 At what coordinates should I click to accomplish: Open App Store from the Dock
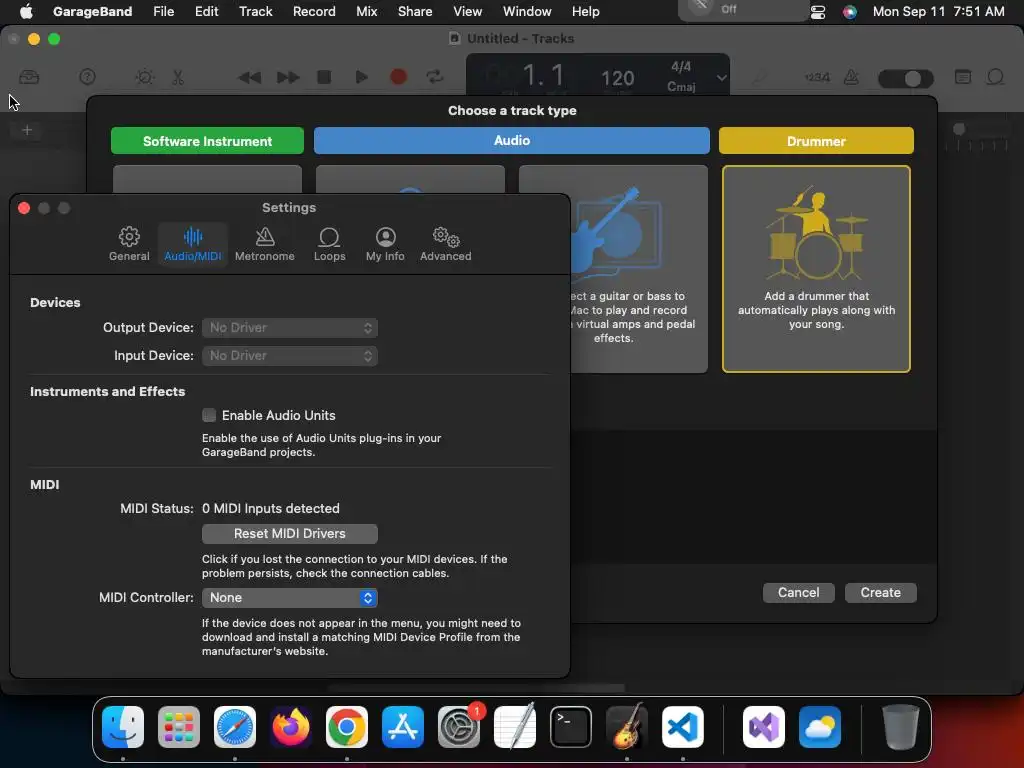pos(403,727)
